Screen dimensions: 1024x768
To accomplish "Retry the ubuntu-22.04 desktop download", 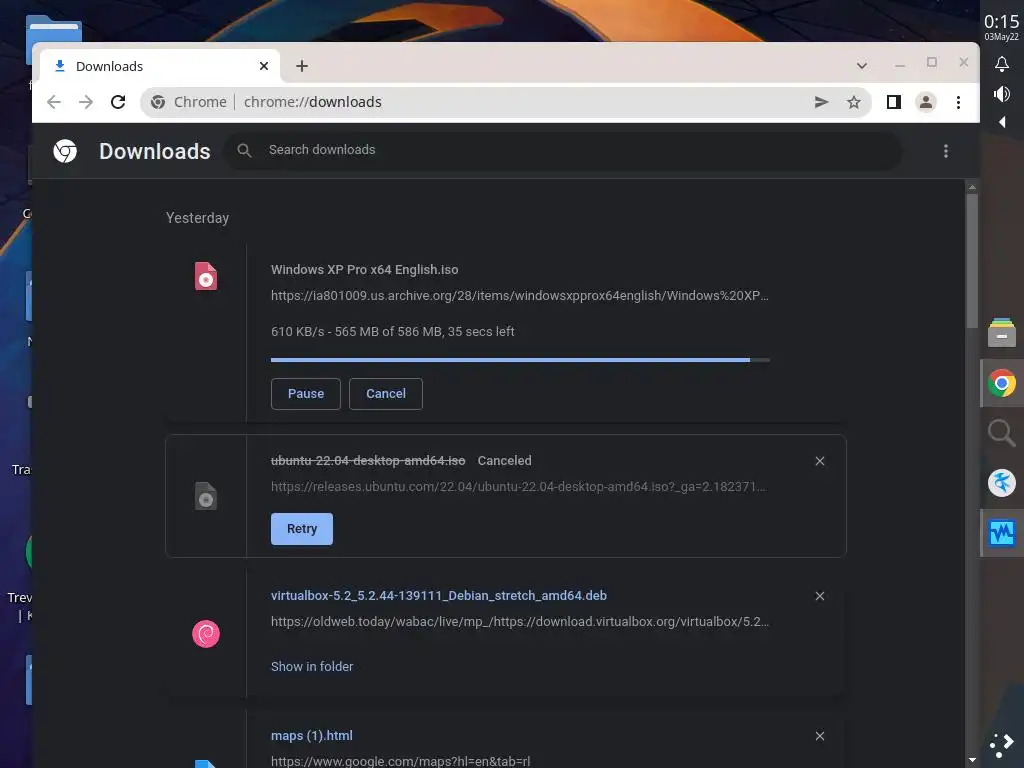I will click(x=302, y=529).
